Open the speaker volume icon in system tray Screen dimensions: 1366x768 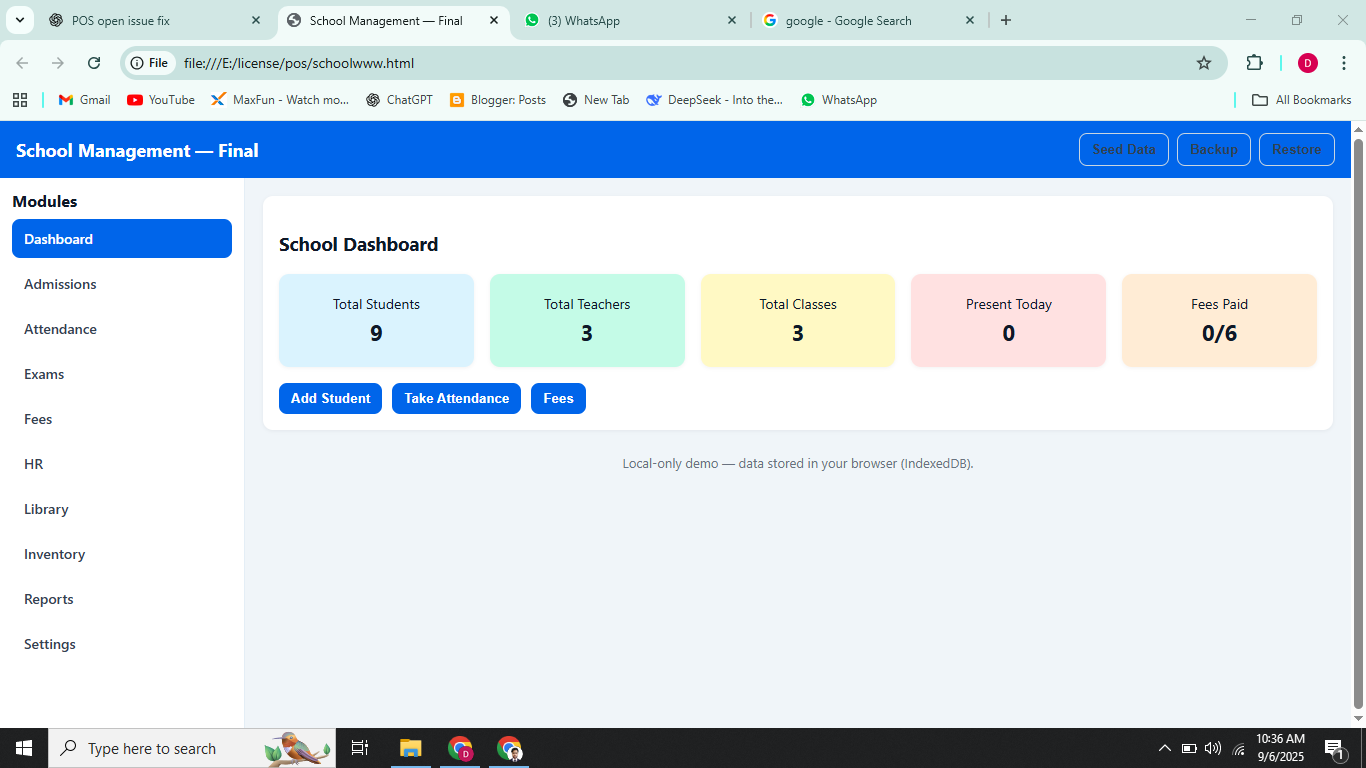[x=1212, y=748]
